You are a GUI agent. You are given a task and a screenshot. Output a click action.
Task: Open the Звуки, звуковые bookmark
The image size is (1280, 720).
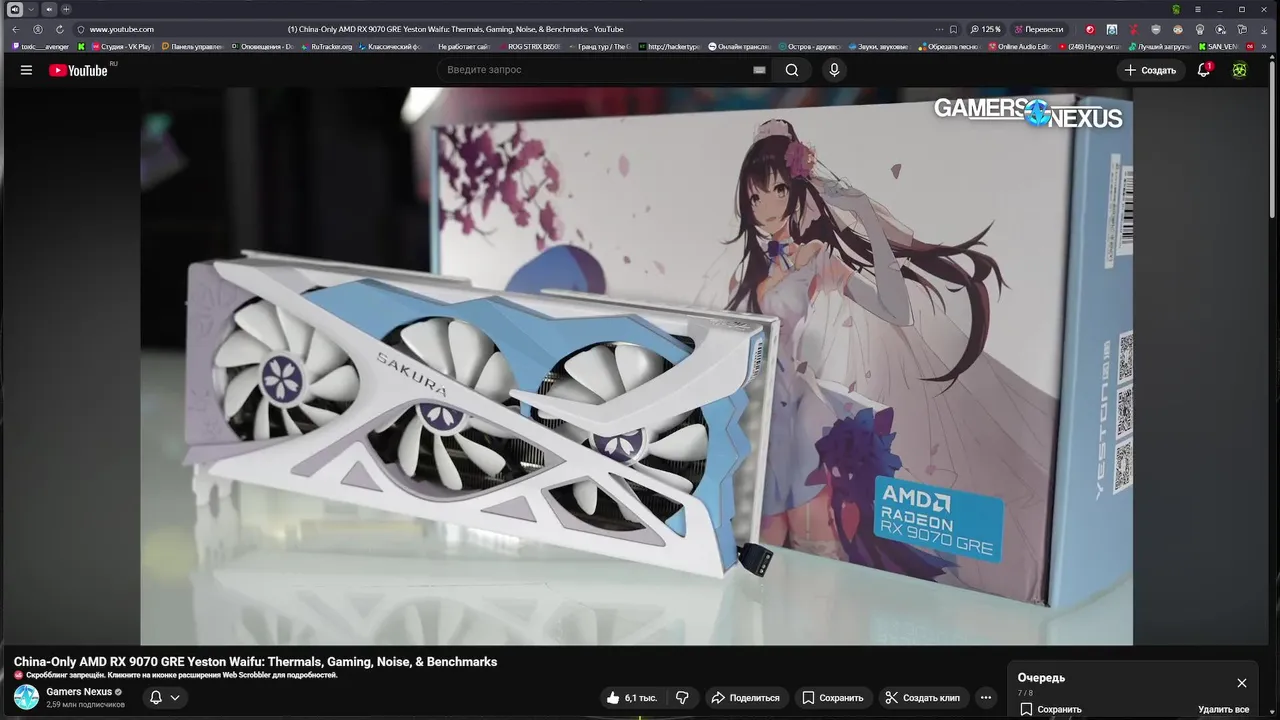tap(878, 46)
